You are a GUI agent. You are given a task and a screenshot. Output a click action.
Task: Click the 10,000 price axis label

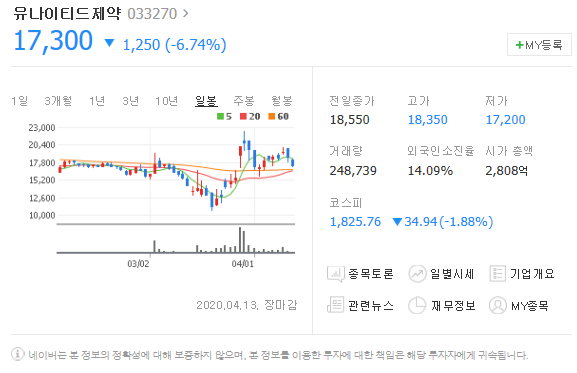coord(42,215)
